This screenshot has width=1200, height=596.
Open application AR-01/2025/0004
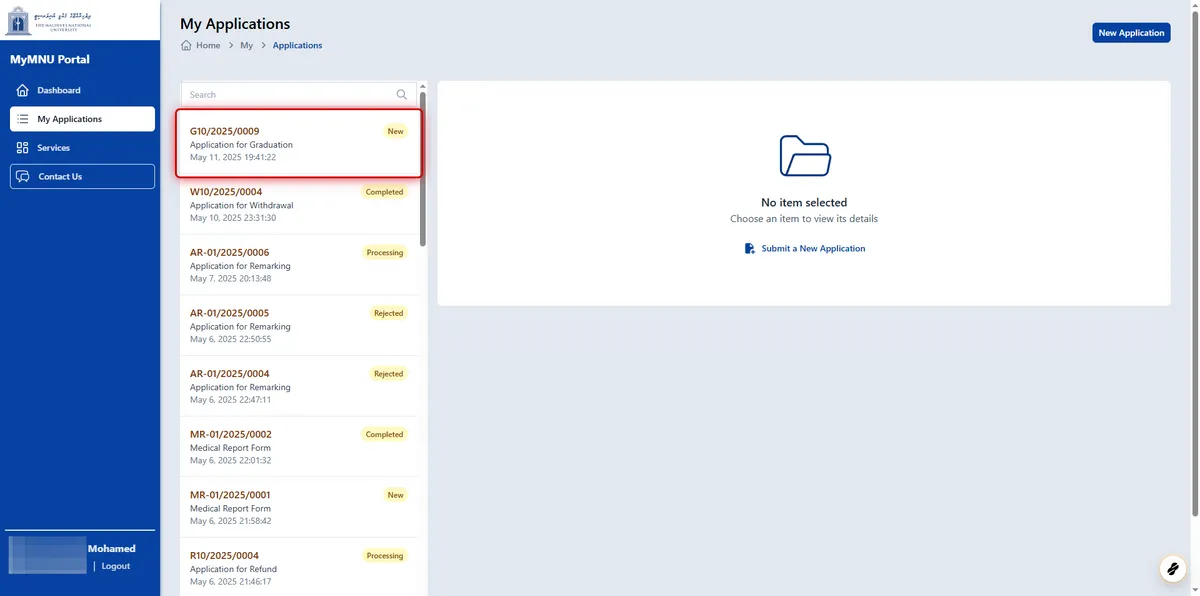(x=299, y=387)
